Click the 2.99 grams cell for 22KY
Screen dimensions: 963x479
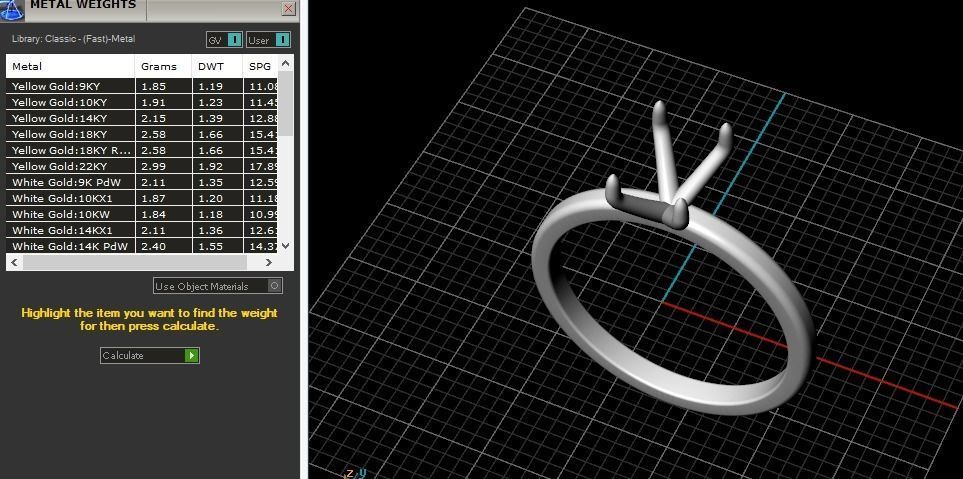click(x=163, y=166)
